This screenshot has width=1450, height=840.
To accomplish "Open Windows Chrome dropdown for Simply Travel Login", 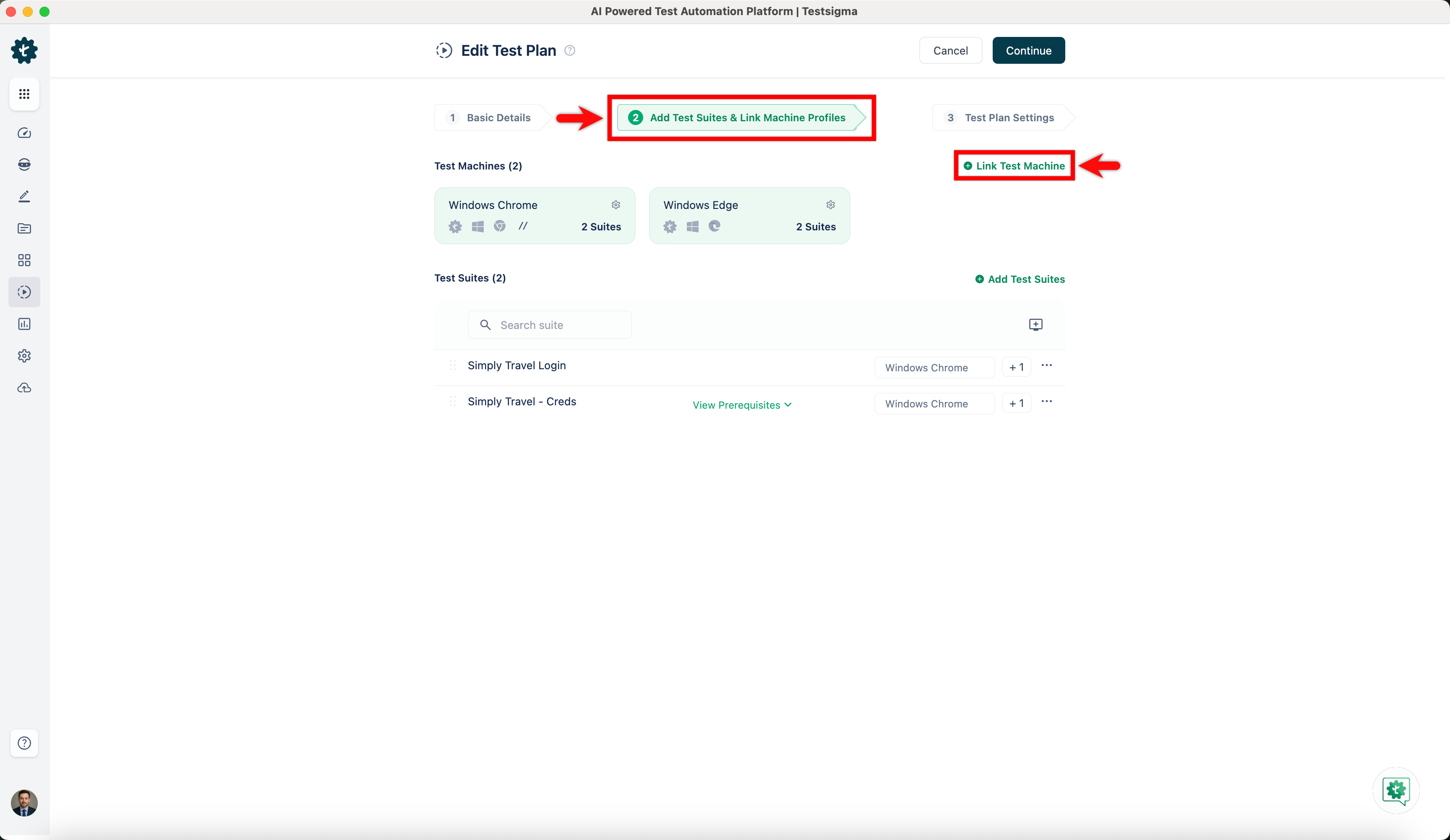I will coord(934,368).
